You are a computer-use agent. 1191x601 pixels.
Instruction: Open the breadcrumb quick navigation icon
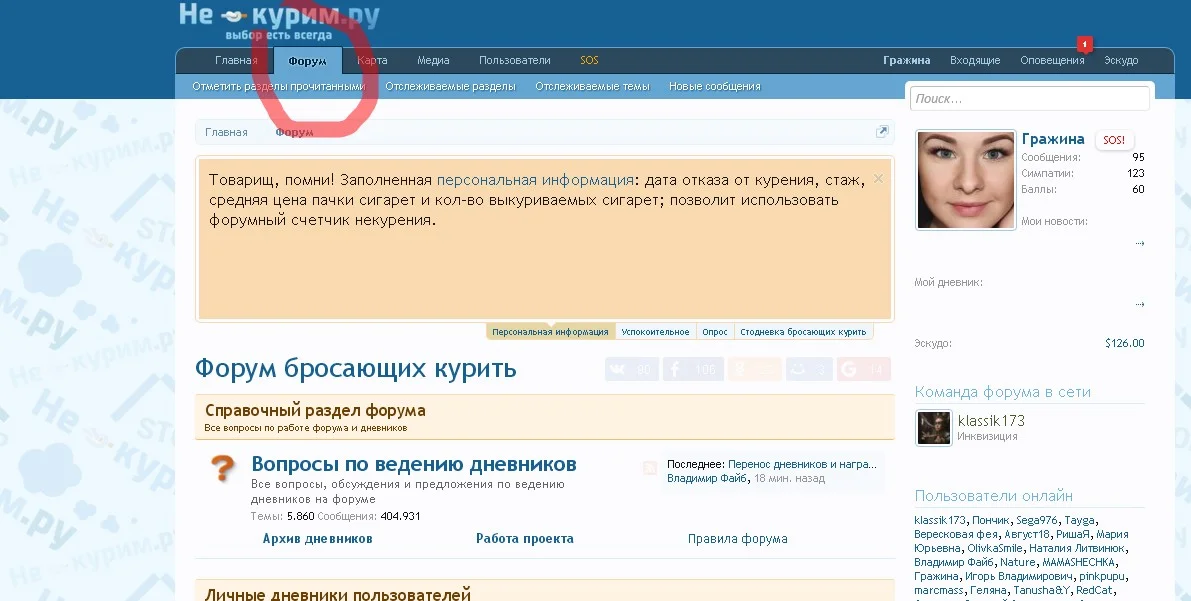(x=882, y=131)
